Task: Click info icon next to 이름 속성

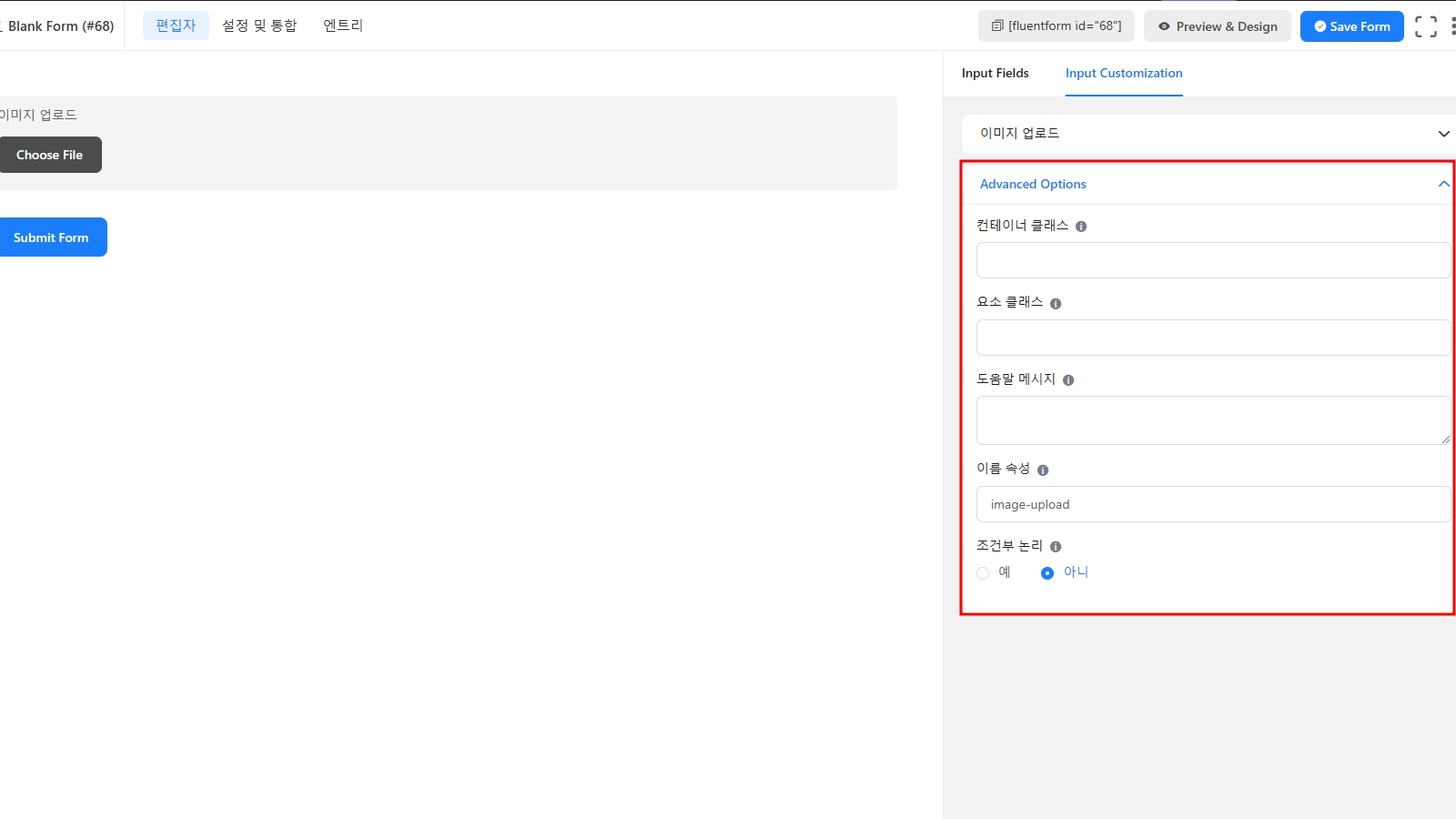Action: pos(1043,470)
